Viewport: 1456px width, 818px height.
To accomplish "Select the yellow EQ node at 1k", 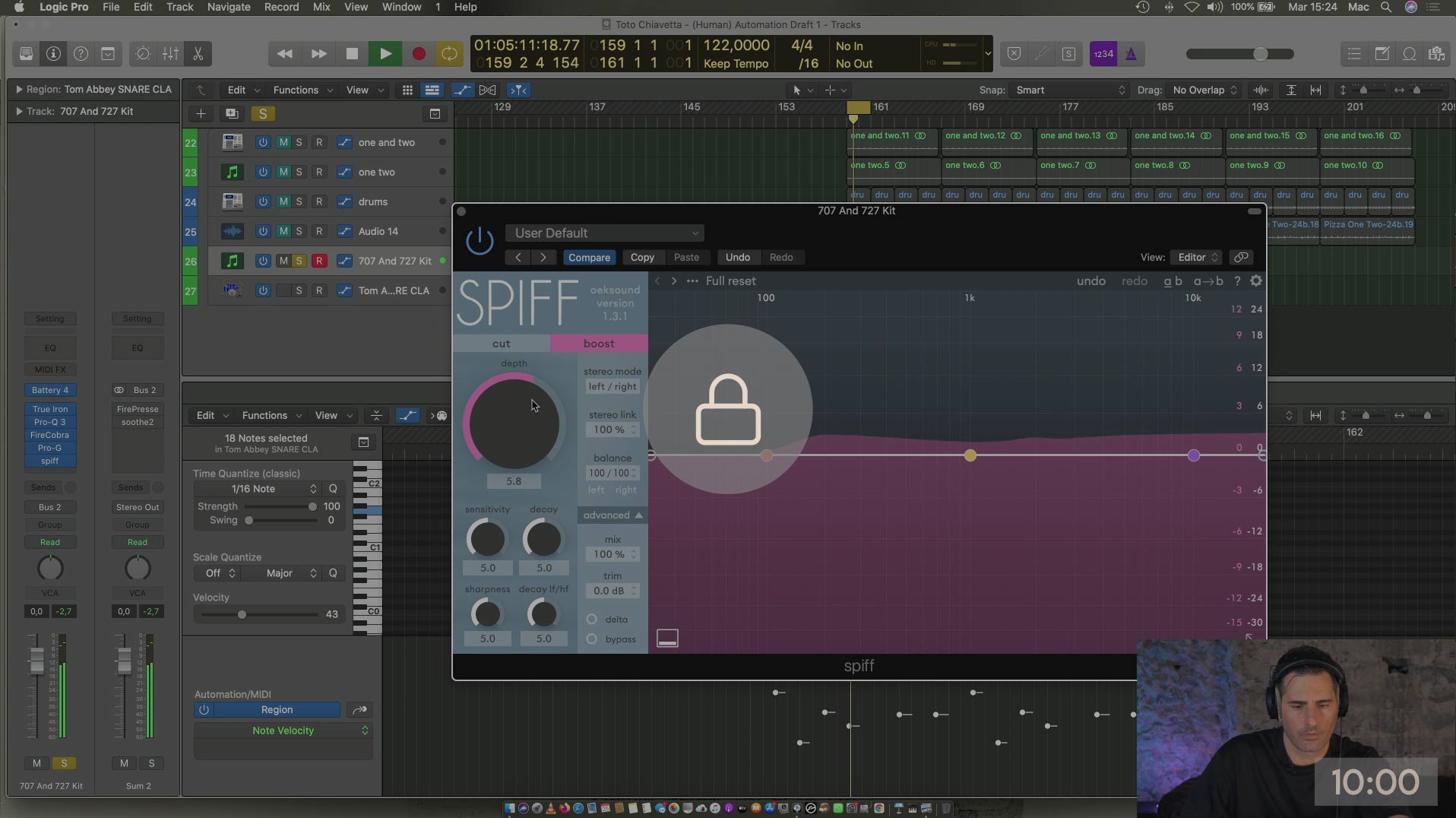I will (x=970, y=455).
